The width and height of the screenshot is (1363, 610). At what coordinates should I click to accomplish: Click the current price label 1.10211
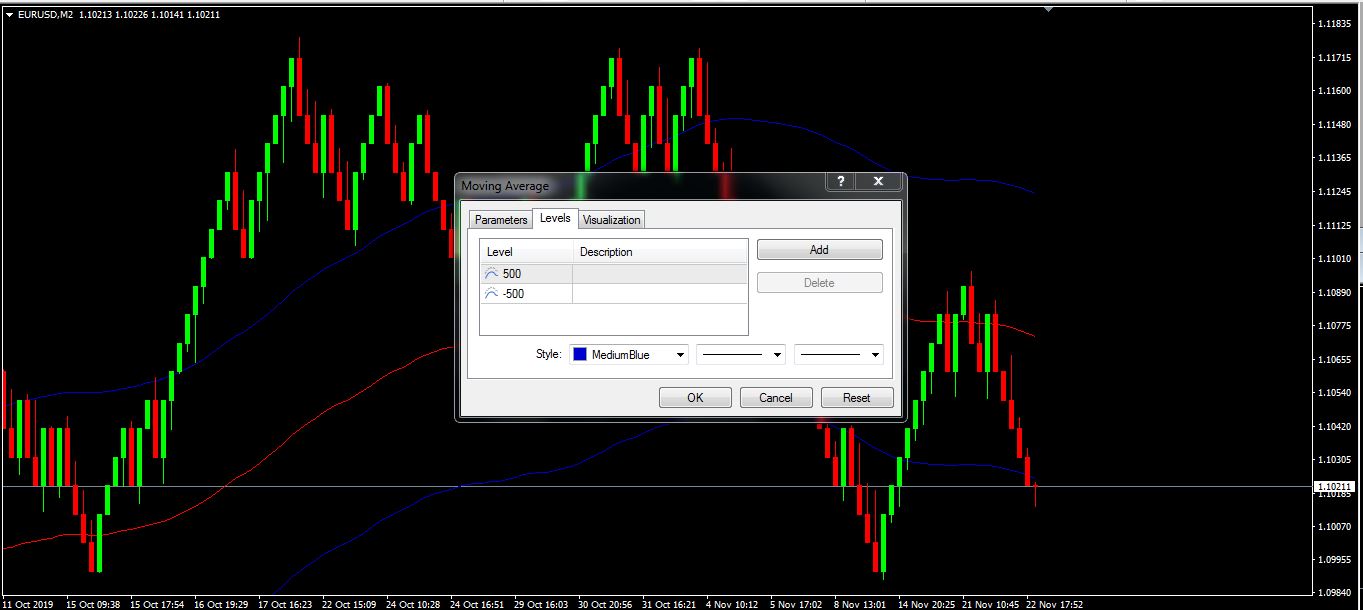pyautogui.click(x=1336, y=488)
